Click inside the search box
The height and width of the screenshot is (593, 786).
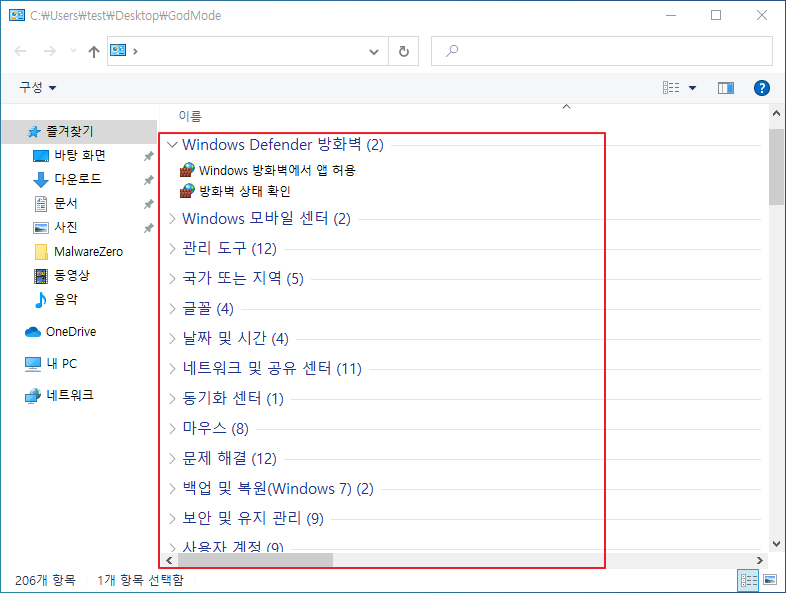602,51
